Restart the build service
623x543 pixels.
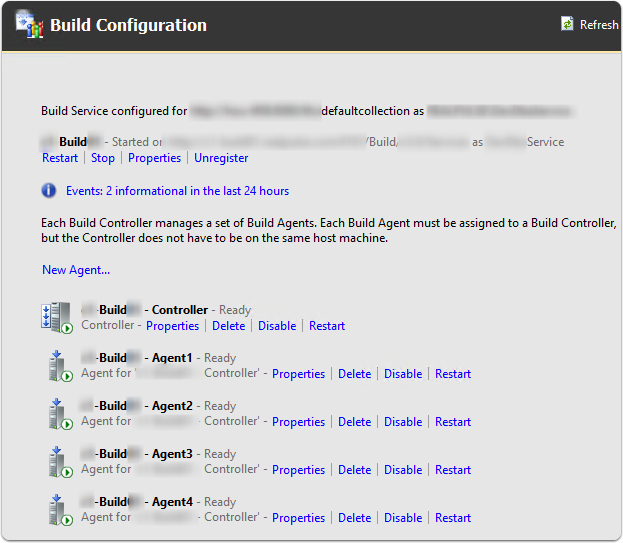60,158
